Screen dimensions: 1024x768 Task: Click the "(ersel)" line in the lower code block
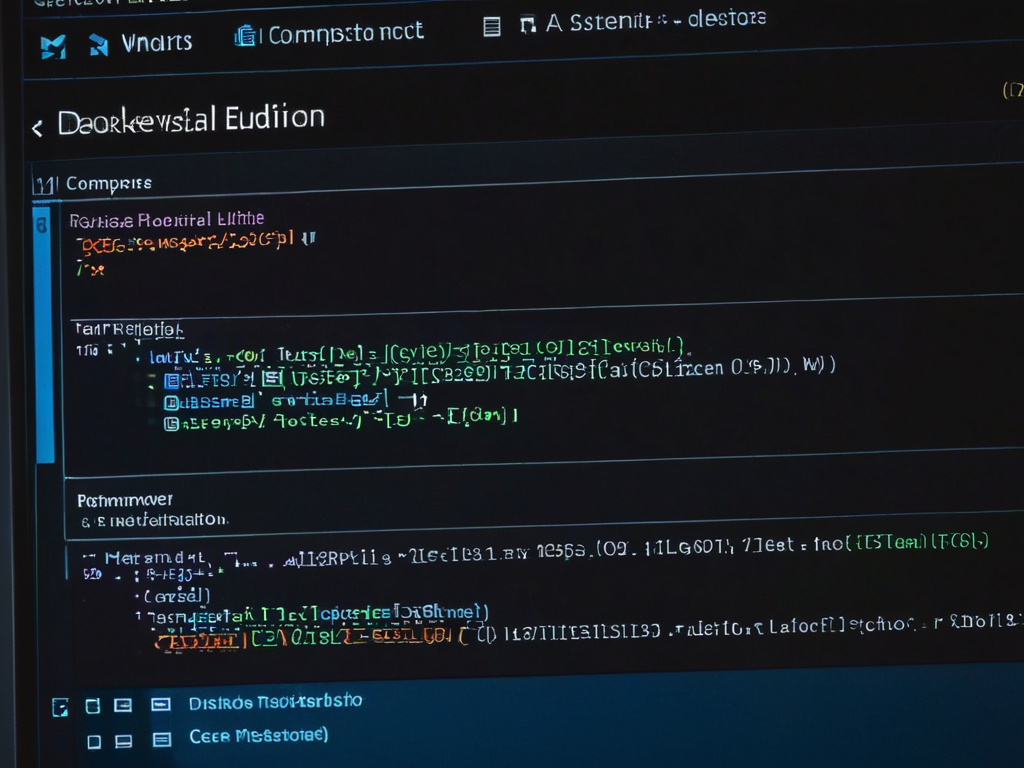point(174,596)
